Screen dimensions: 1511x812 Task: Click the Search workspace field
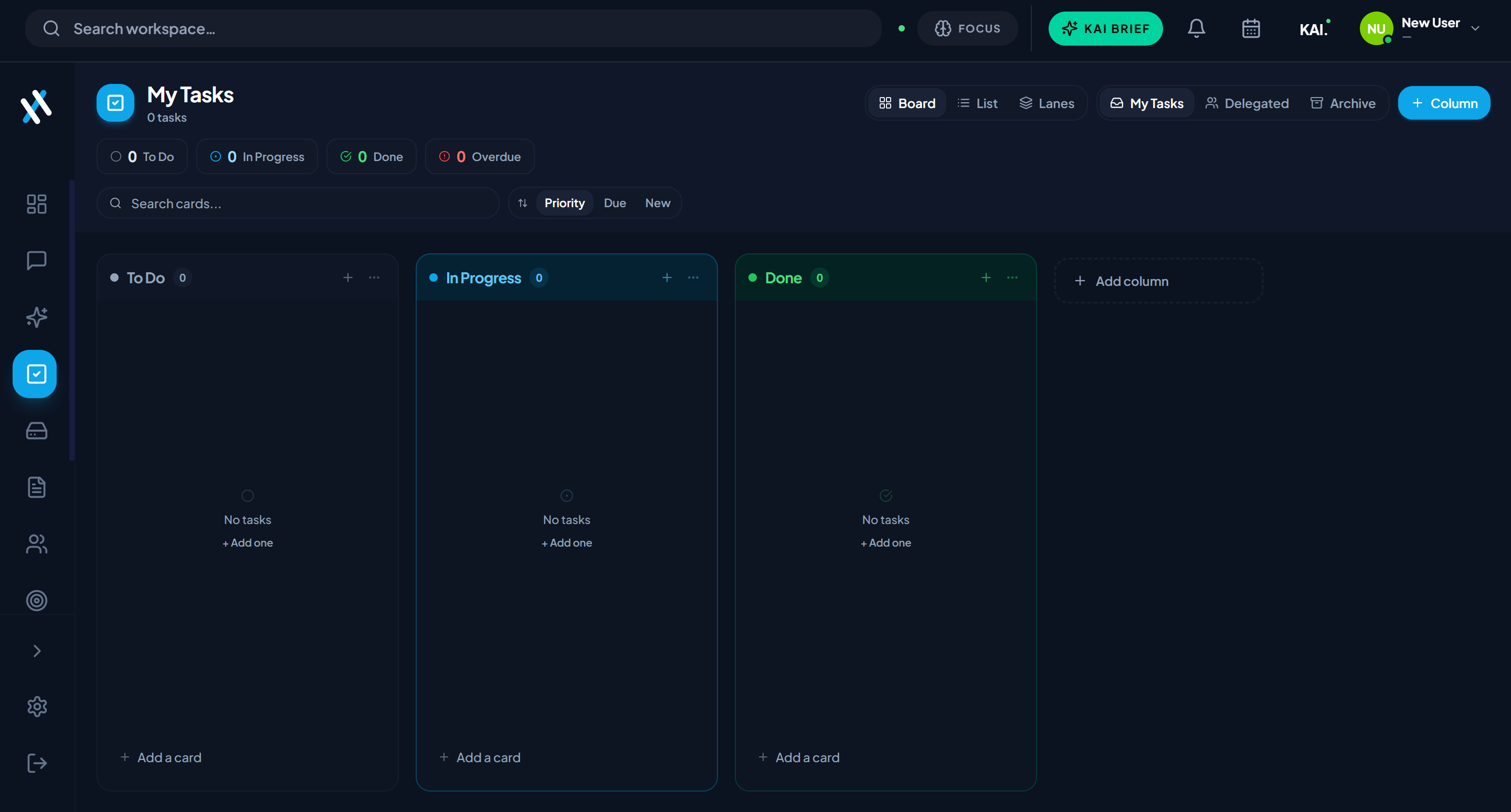click(453, 28)
